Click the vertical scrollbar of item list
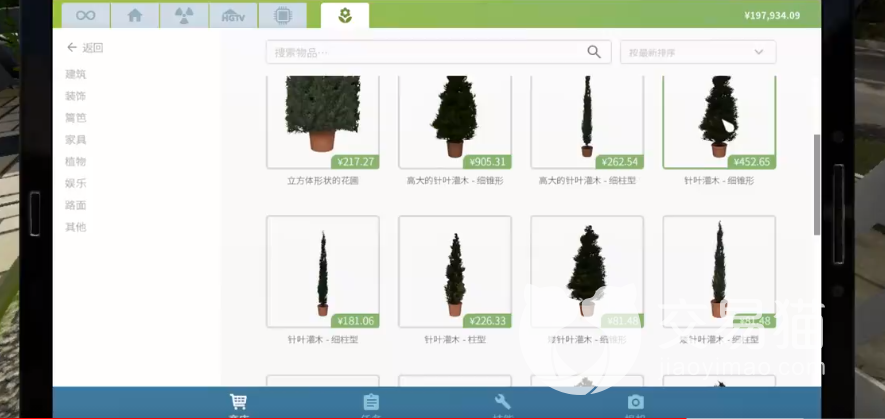This screenshot has height=419, width=885. pyautogui.click(x=817, y=185)
